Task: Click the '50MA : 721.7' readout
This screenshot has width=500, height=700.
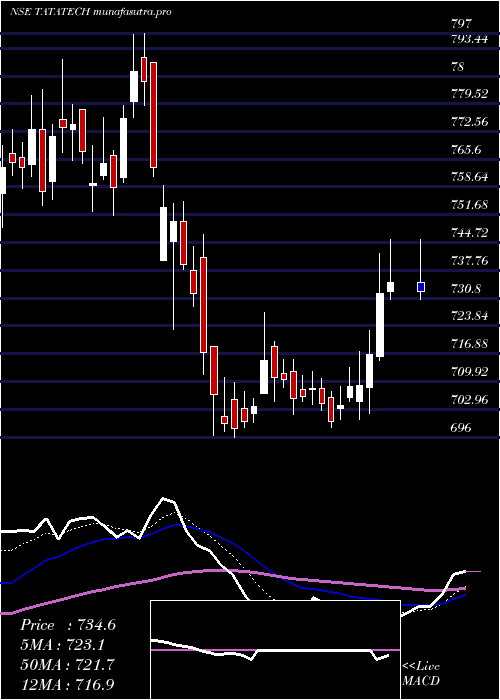Action: (x=67, y=664)
